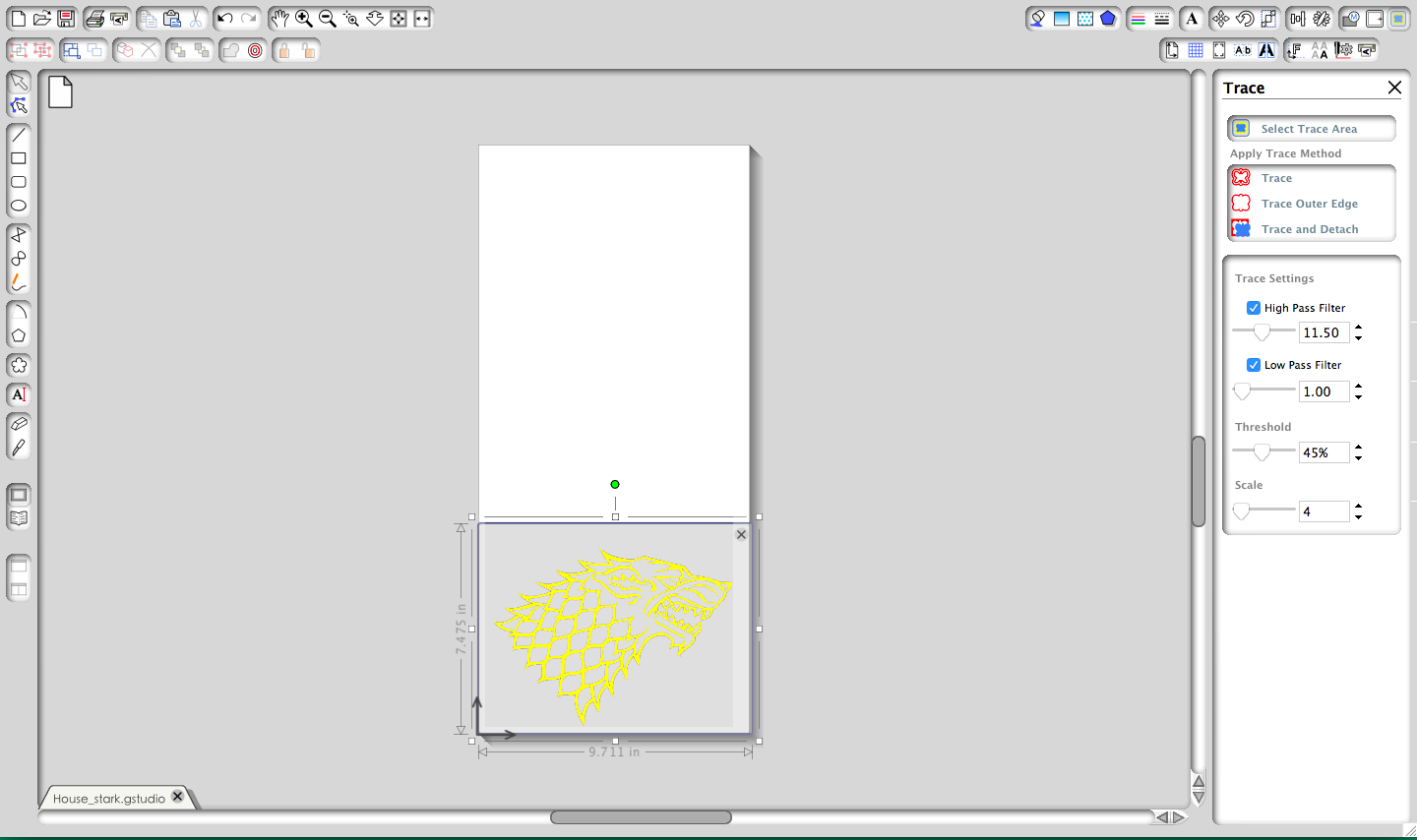The height and width of the screenshot is (840, 1417).
Task: Switch to House_stark.gstudio tab
Action: 109,799
